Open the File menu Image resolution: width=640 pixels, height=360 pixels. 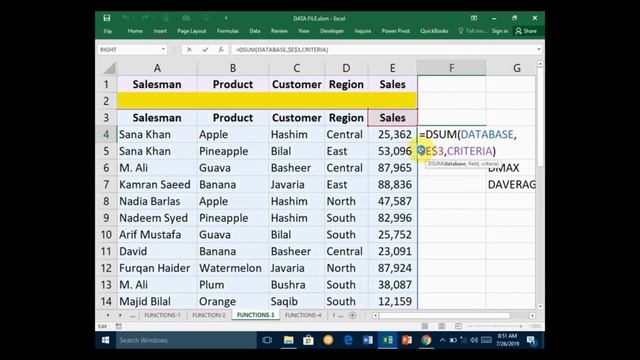tap(107, 31)
